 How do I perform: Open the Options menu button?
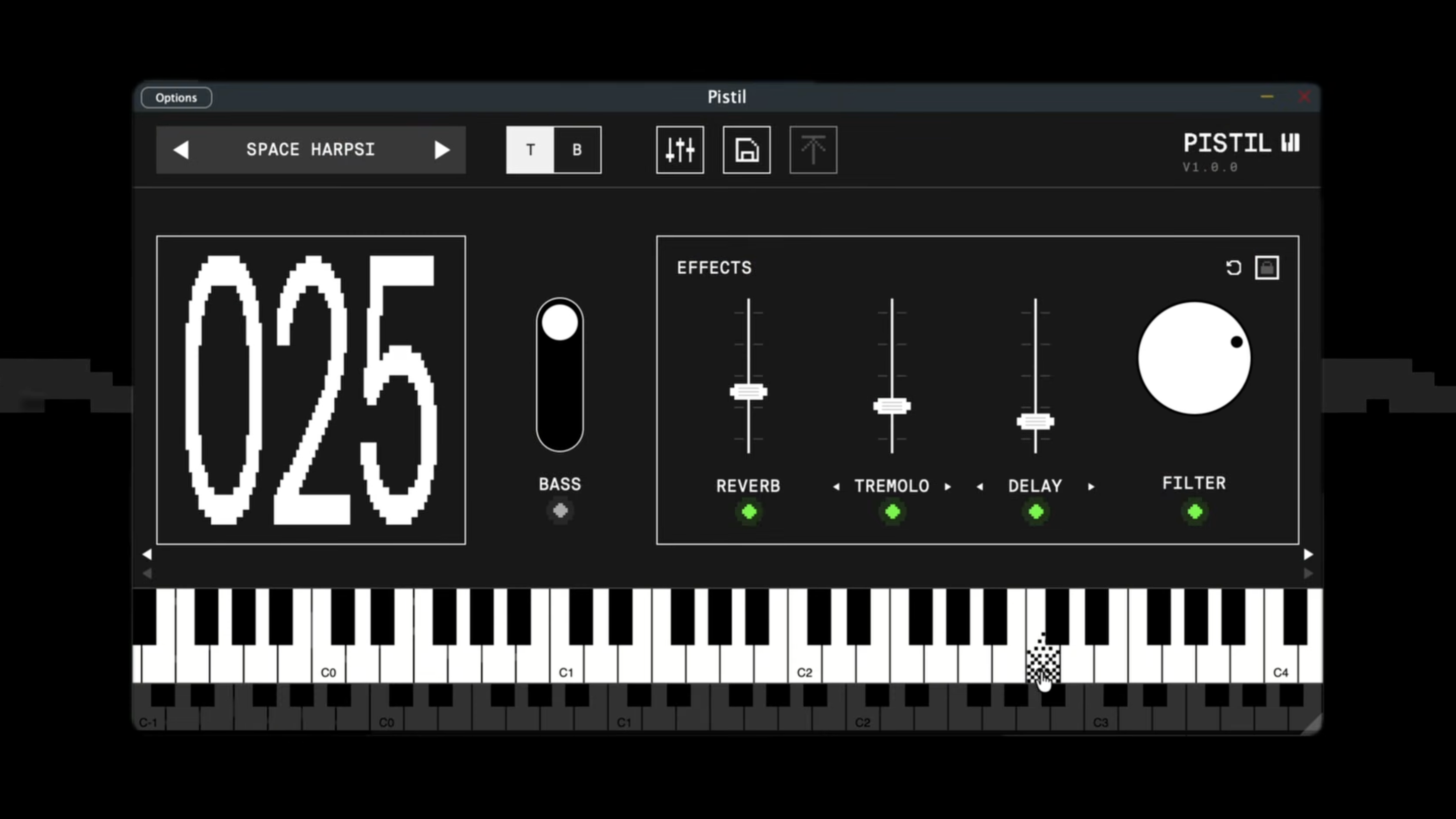pos(177,97)
